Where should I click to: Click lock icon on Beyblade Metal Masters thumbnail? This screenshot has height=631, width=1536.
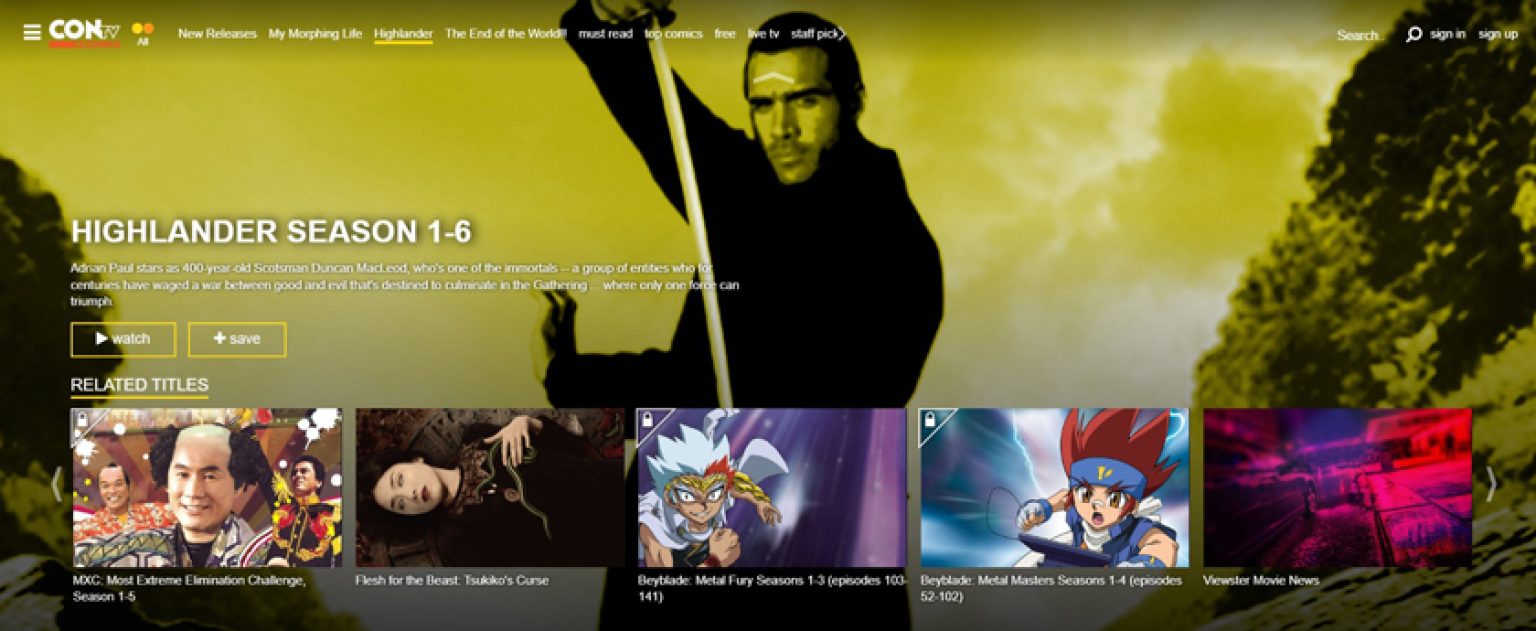point(930,420)
